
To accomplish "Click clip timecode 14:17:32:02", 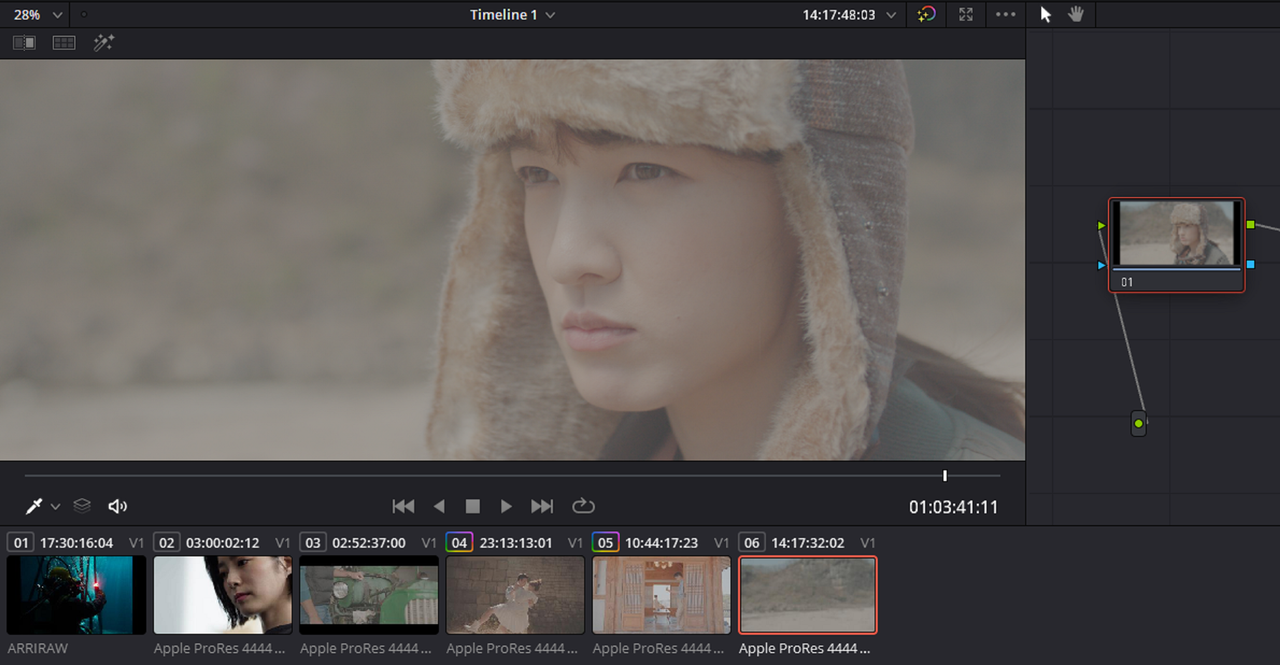I will pyautogui.click(x=807, y=543).
